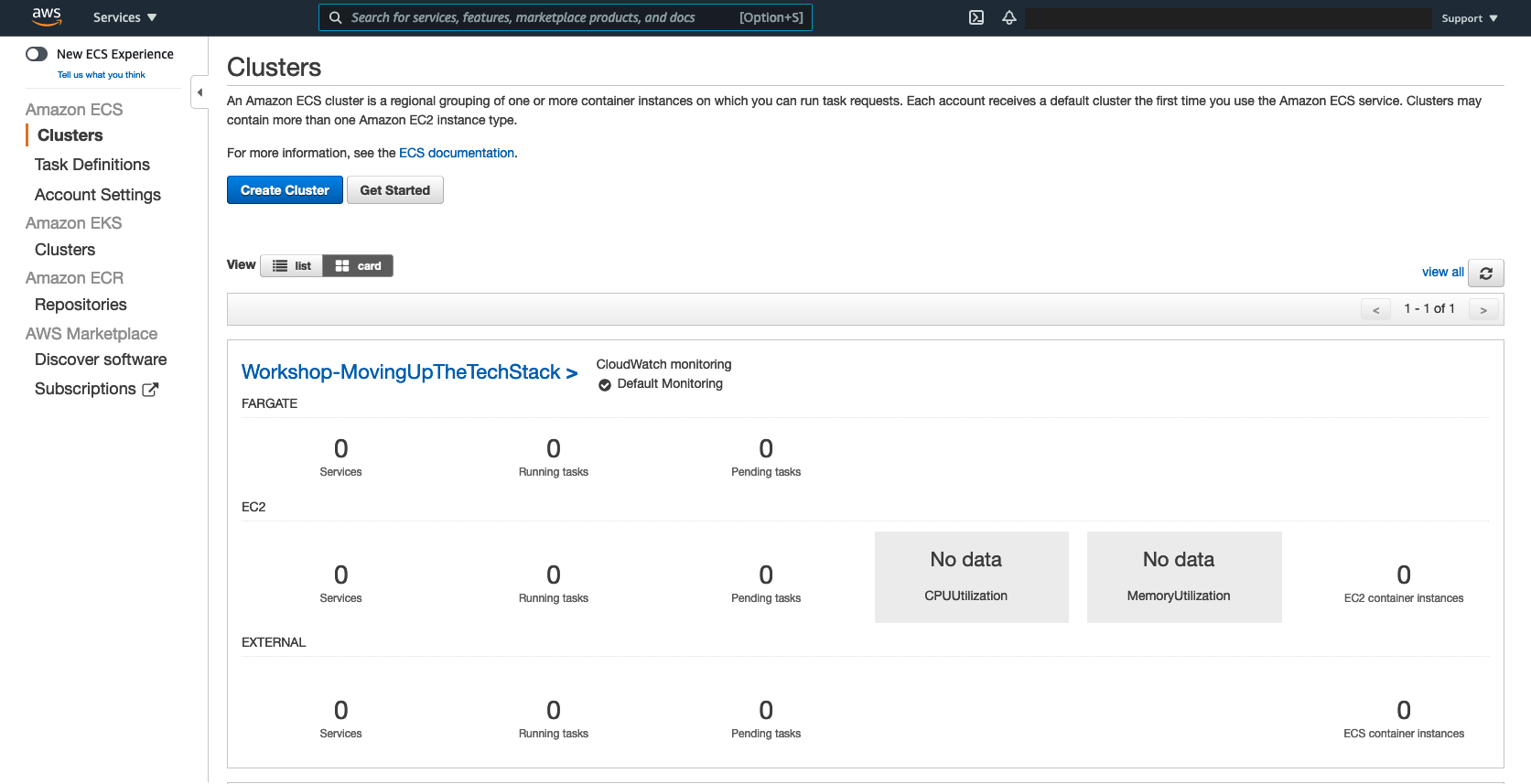Click the AWS logo home icon
Screen dimensions: 1531x784
point(47,16)
